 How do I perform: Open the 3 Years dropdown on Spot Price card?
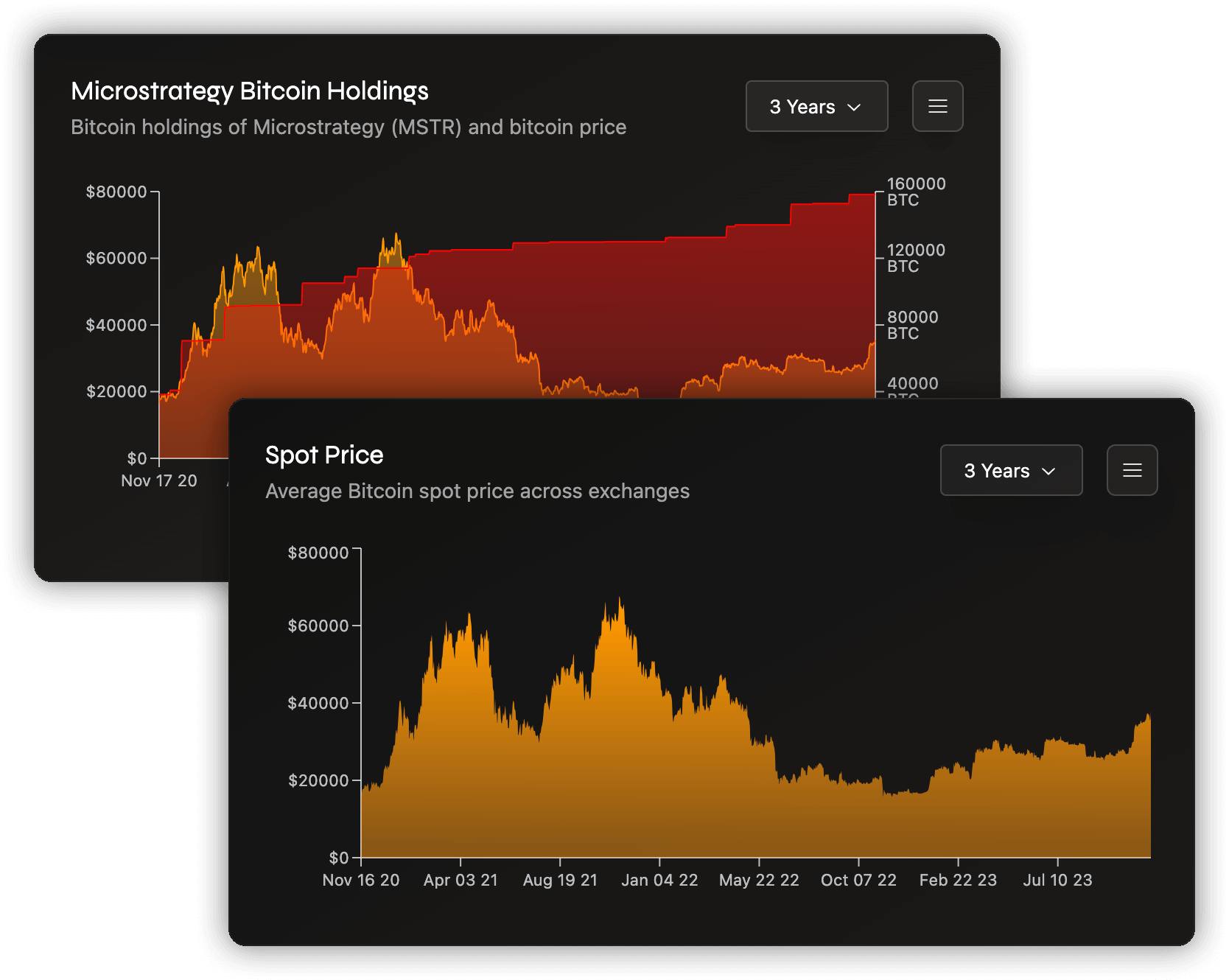point(1011,470)
